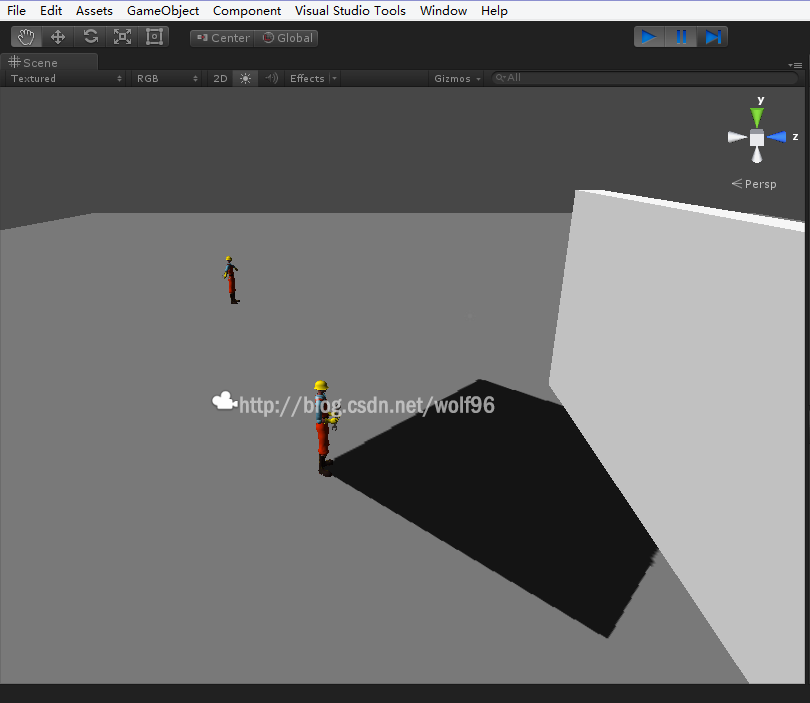Image resolution: width=810 pixels, height=703 pixels.
Task: Select the Rect transform tool
Action: point(154,37)
